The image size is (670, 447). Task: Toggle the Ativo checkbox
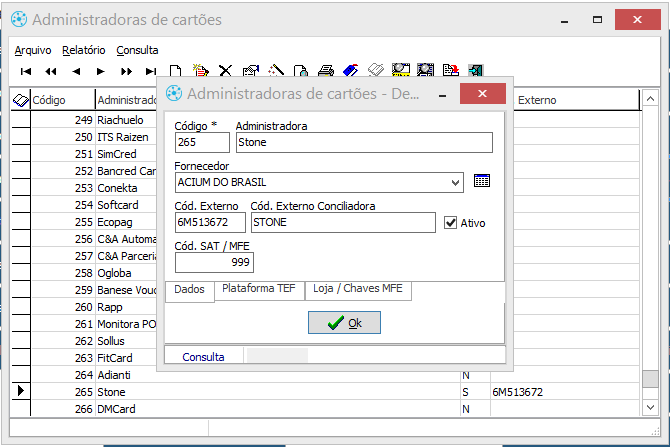450,223
